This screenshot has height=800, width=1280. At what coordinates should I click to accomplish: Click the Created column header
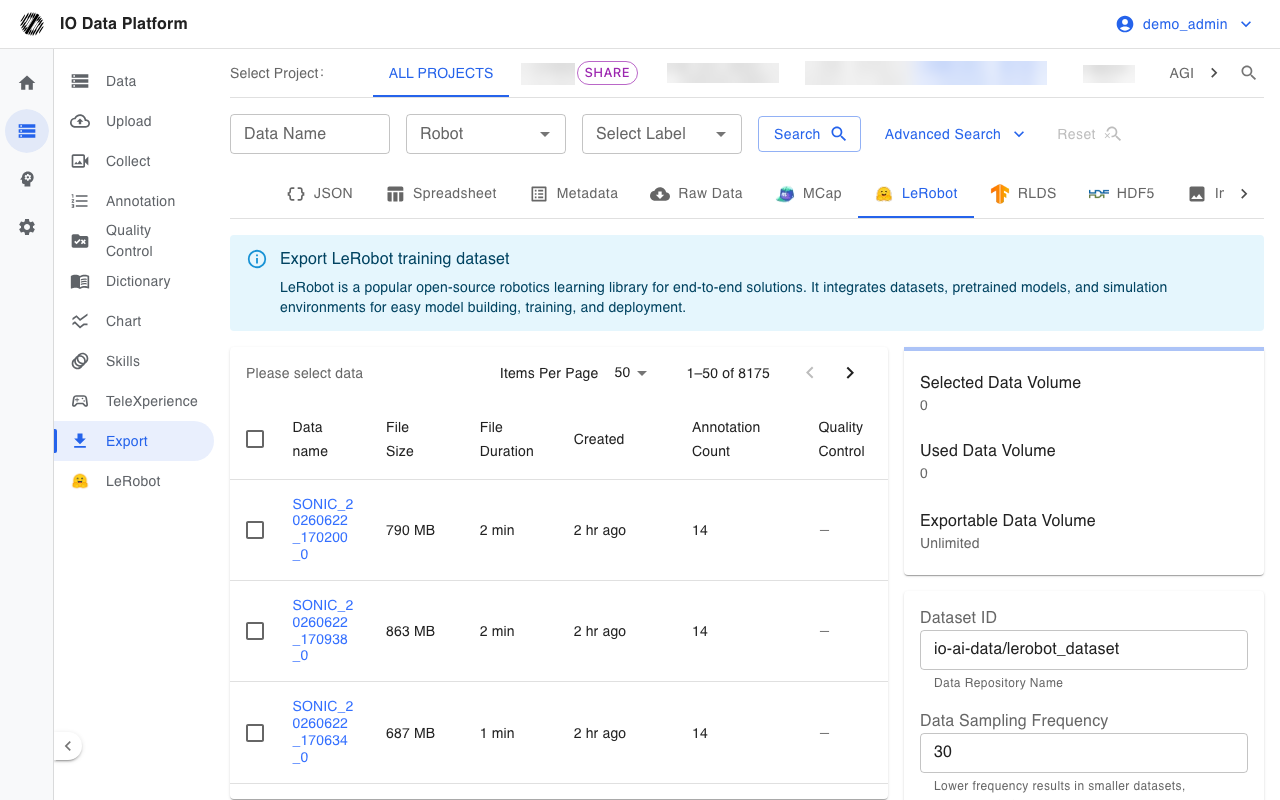tap(599, 439)
